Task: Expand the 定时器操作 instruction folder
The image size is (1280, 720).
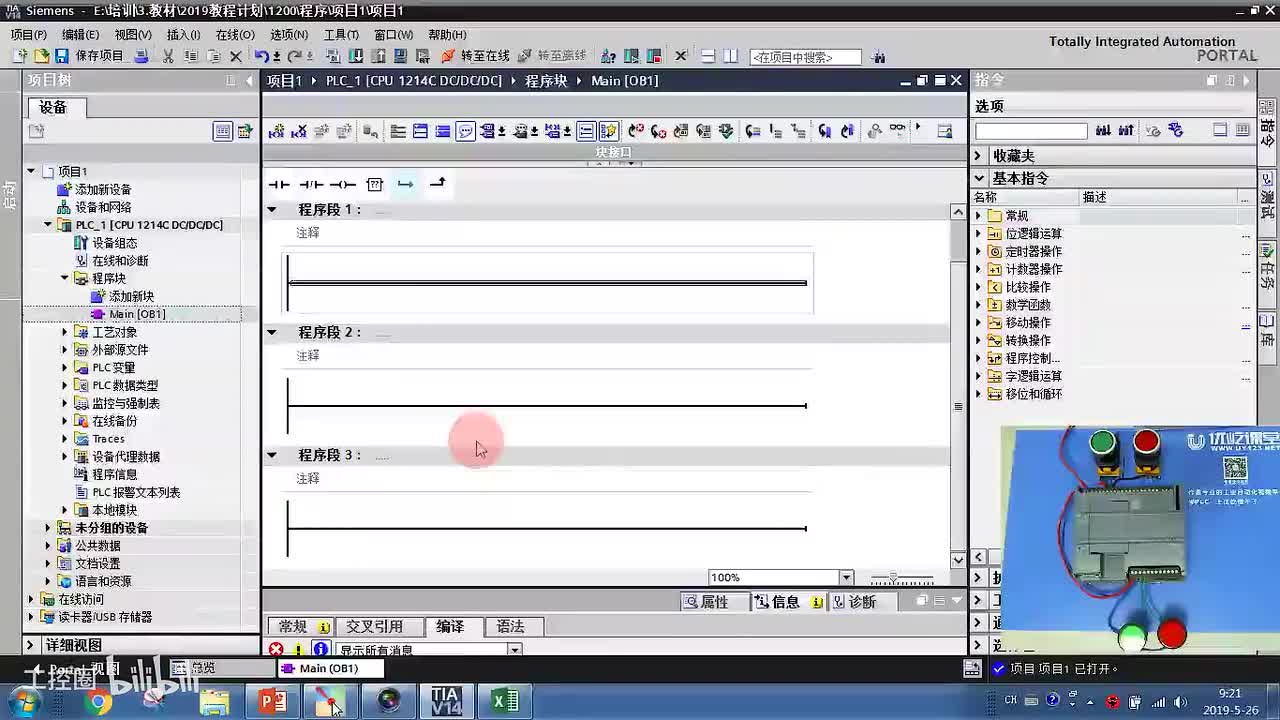Action: click(979, 252)
